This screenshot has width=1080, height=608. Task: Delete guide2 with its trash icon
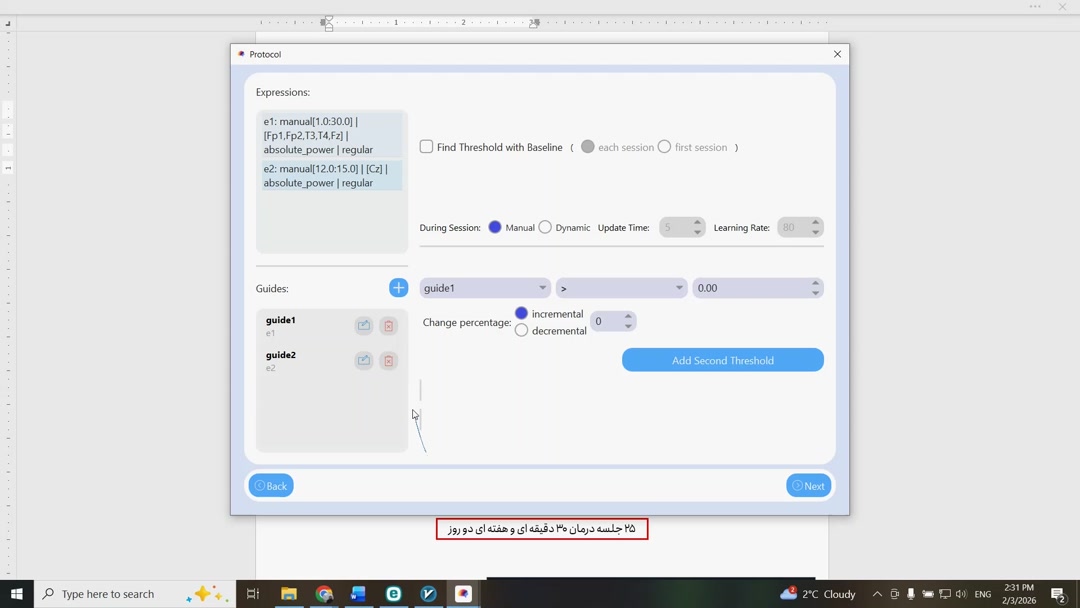(x=388, y=360)
